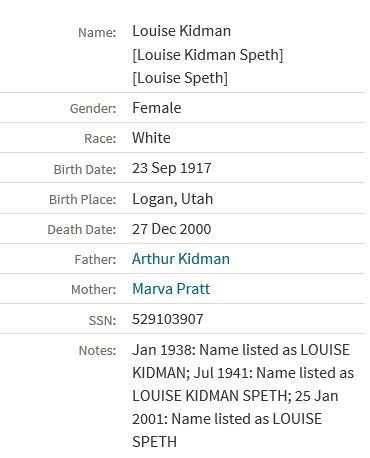Click the death date 27 Dec 2000

click(172, 229)
